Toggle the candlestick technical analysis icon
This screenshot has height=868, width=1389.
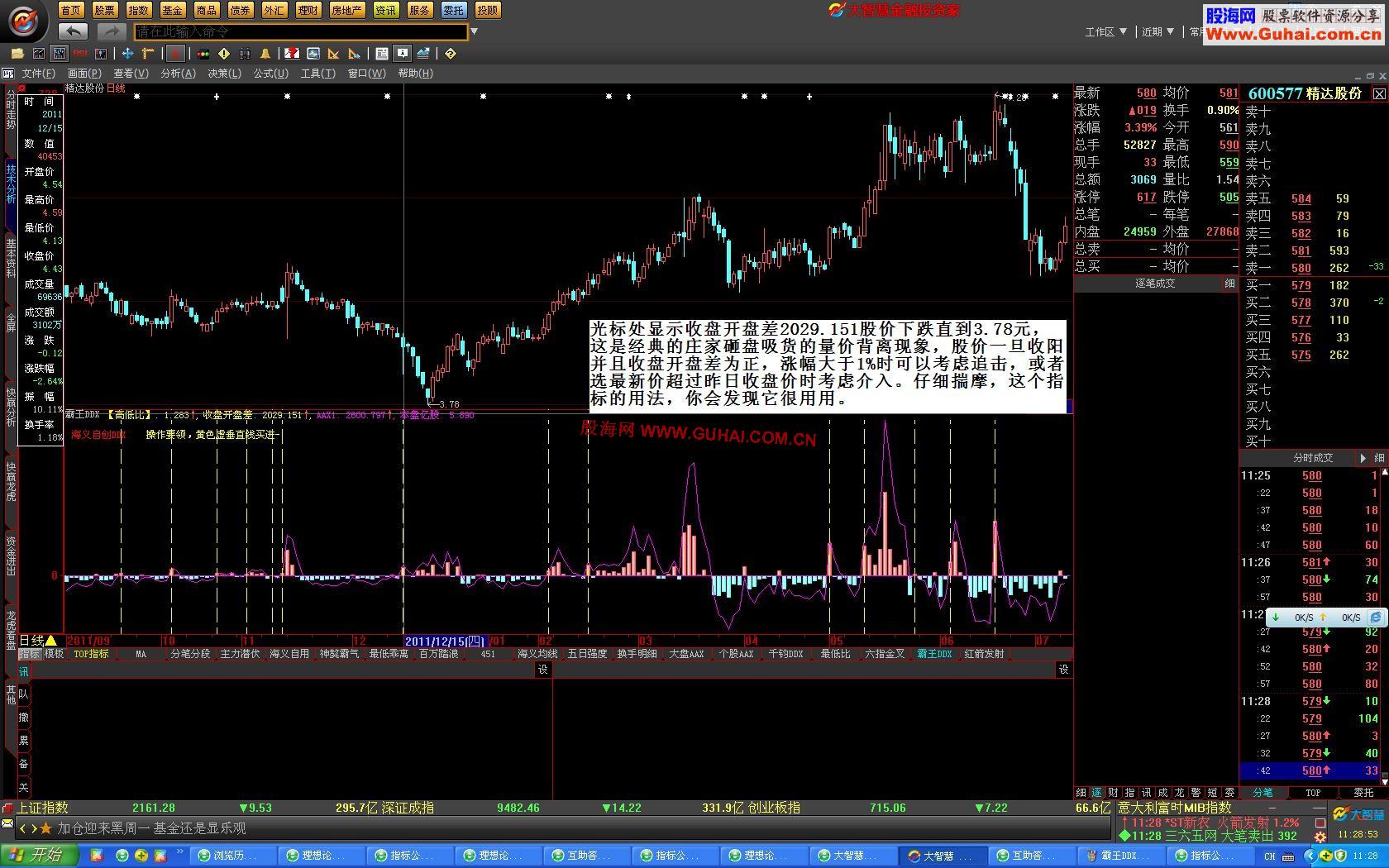click(x=60, y=54)
